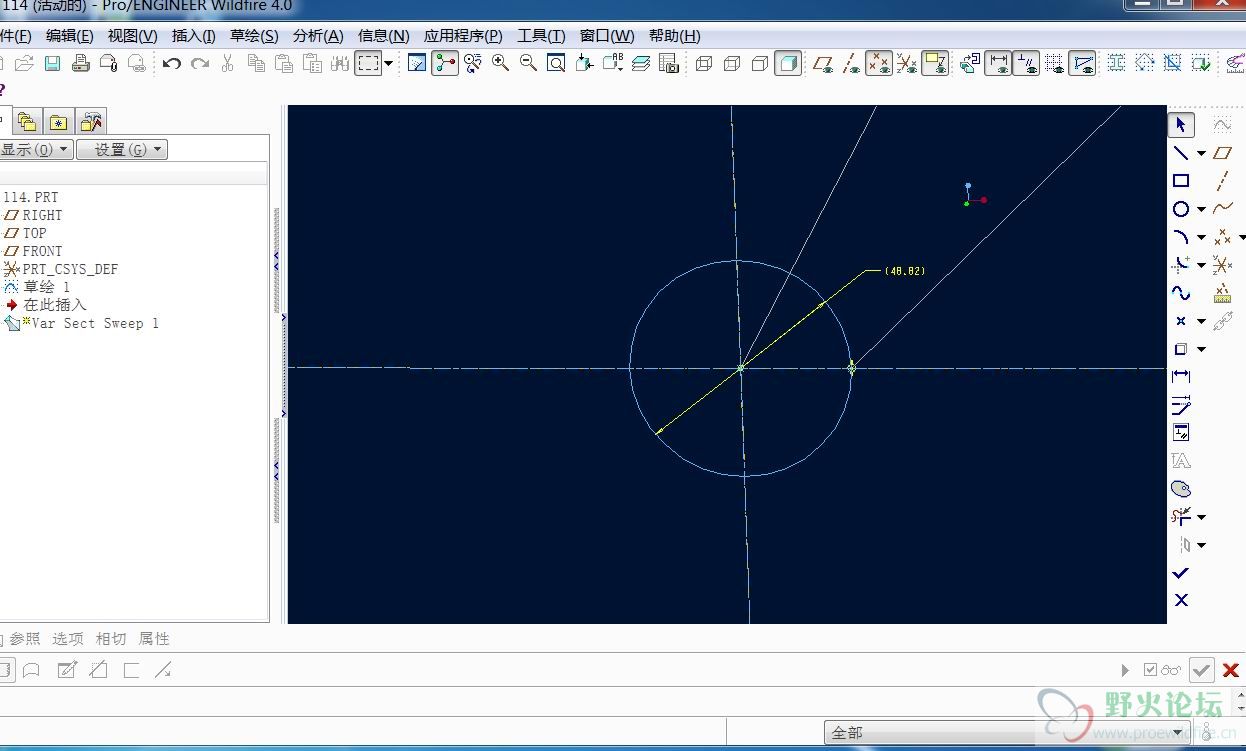The width and height of the screenshot is (1246, 751).
Task: Open the 显示 dropdown in model tree
Action: 36,150
